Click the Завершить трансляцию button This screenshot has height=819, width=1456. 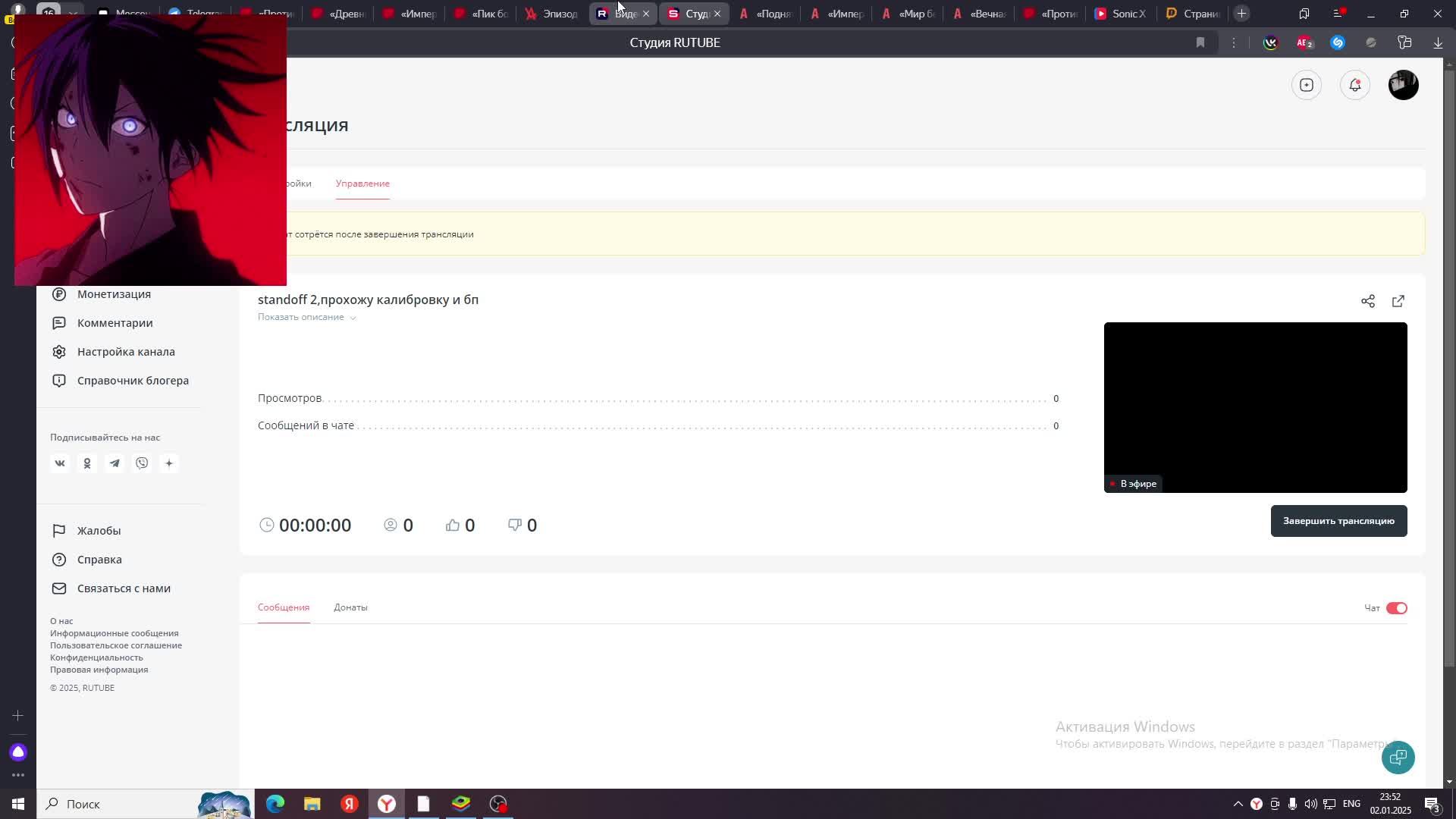coord(1338,521)
